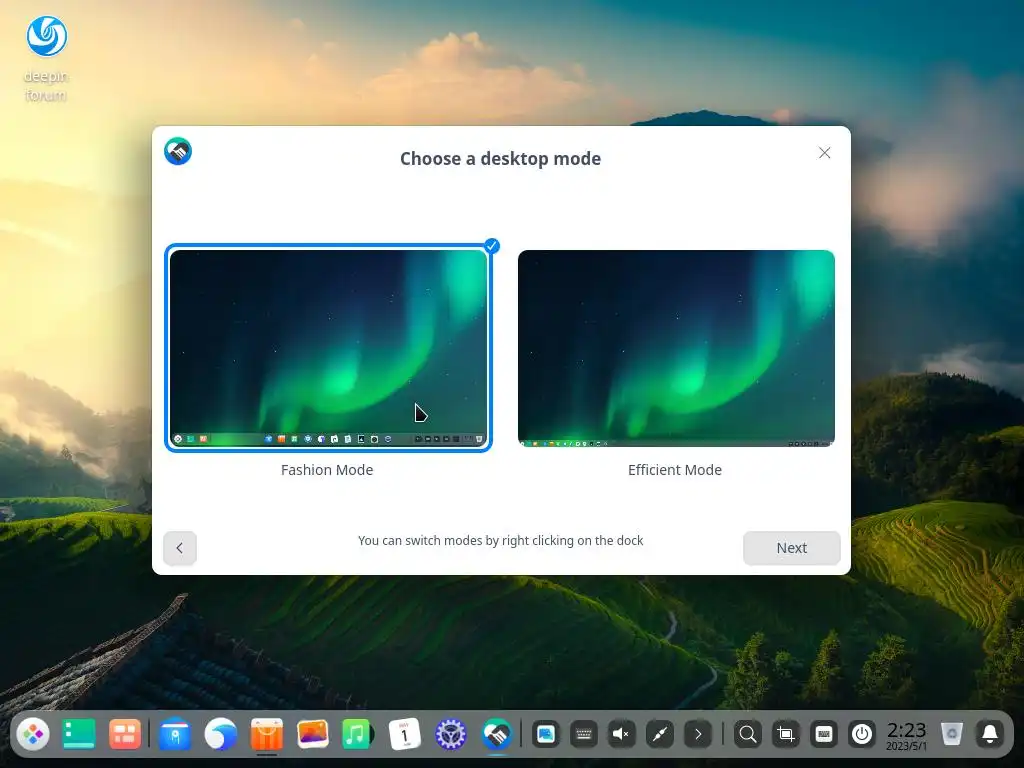Launch the Music player from the dock
The height and width of the screenshot is (768, 1024).
[357, 734]
